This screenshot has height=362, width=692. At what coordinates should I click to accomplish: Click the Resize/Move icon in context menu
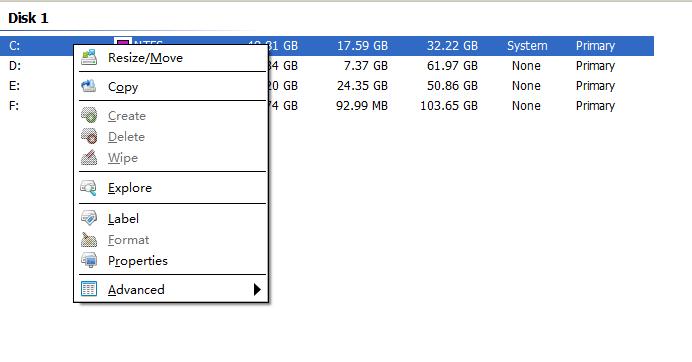point(89,57)
